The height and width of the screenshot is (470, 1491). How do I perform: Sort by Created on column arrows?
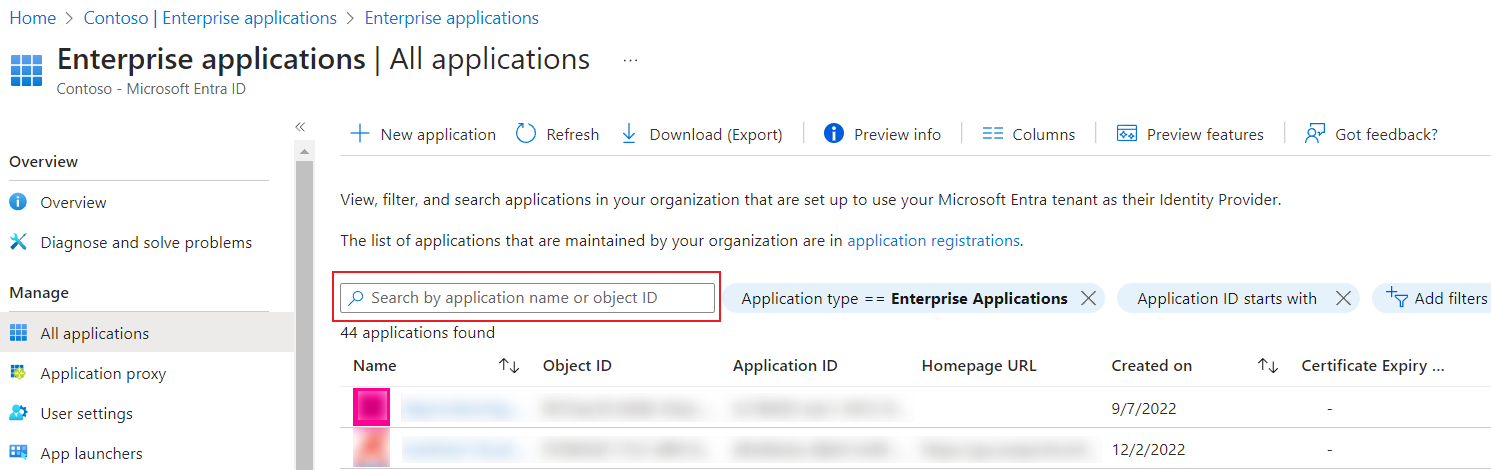[x=1268, y=366]
